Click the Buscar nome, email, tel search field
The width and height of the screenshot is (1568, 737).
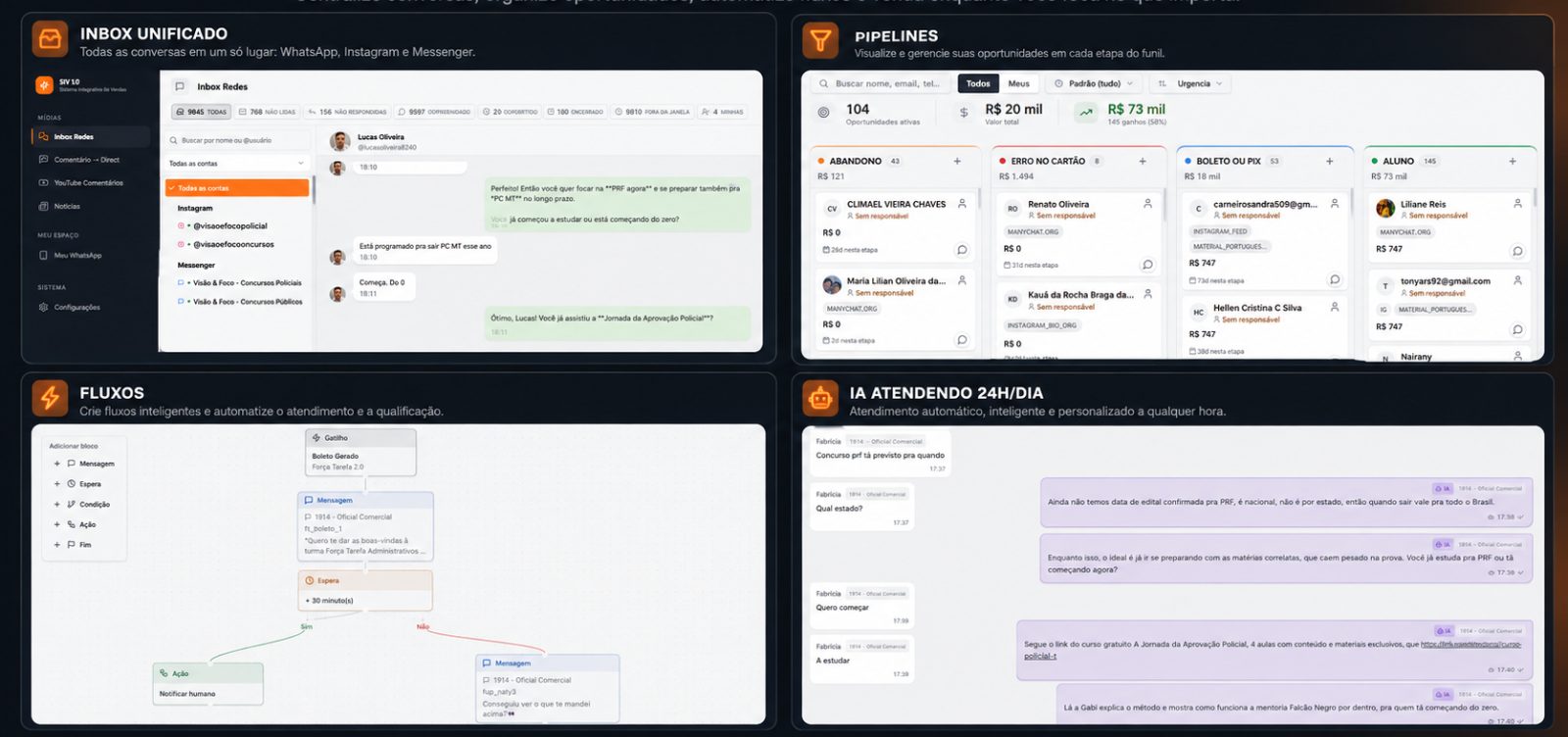tap(882, 84)
